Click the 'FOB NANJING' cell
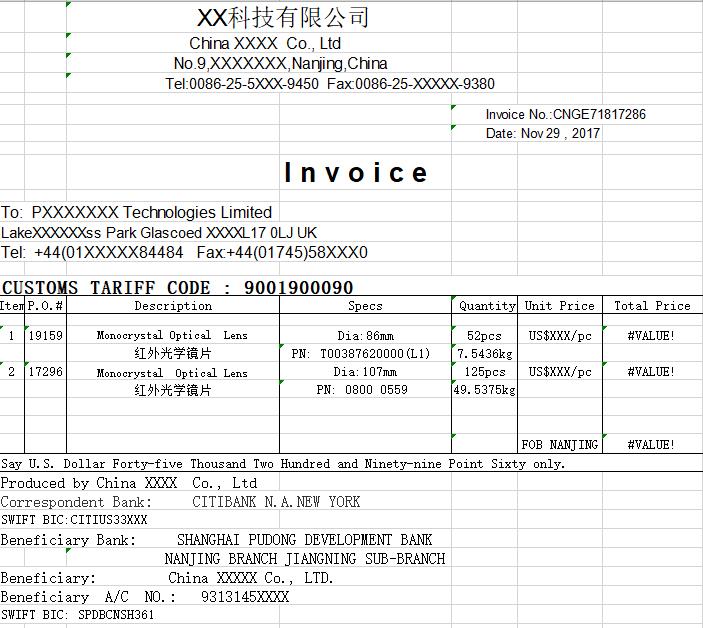Viewport: 703px width, 628px height. [x=560, y=445]
